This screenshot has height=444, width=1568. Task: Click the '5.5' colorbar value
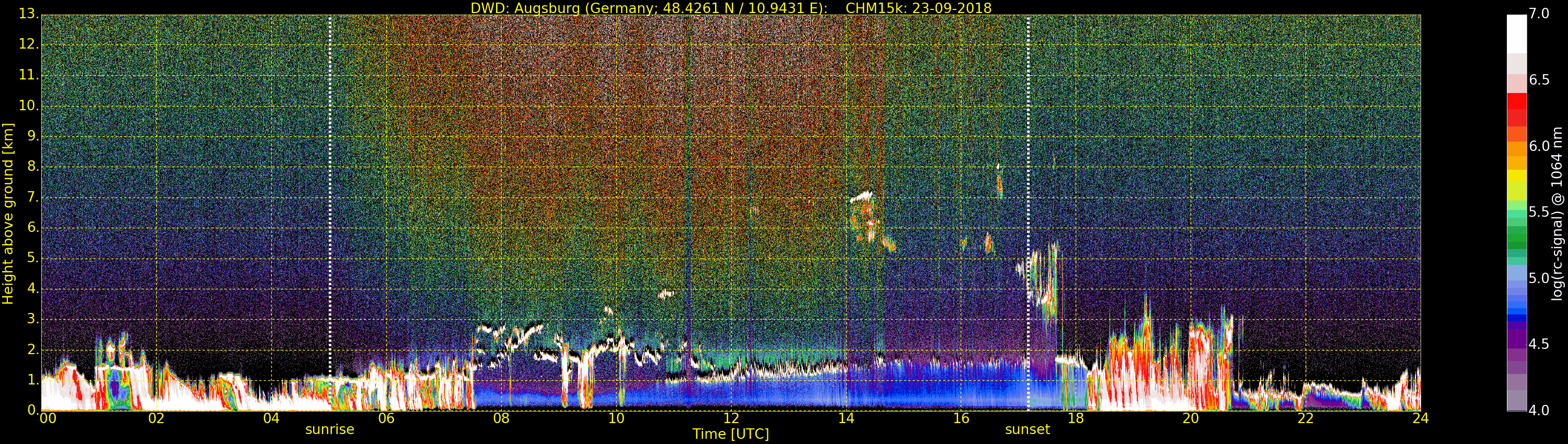pyautogui.click(x=1539, y=212)
